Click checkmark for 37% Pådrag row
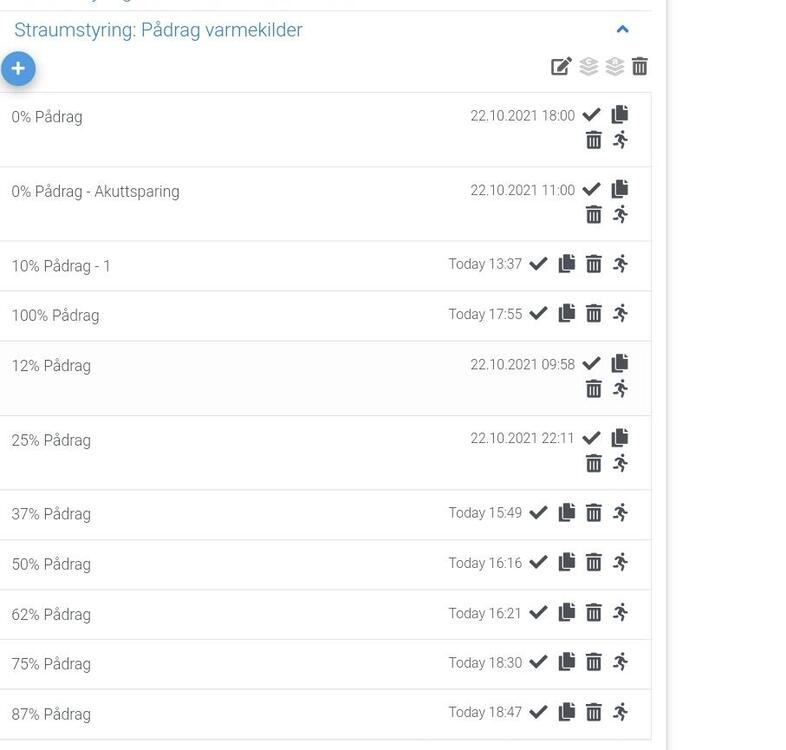This screenshot has width=786, height=750. pos(538,513)
